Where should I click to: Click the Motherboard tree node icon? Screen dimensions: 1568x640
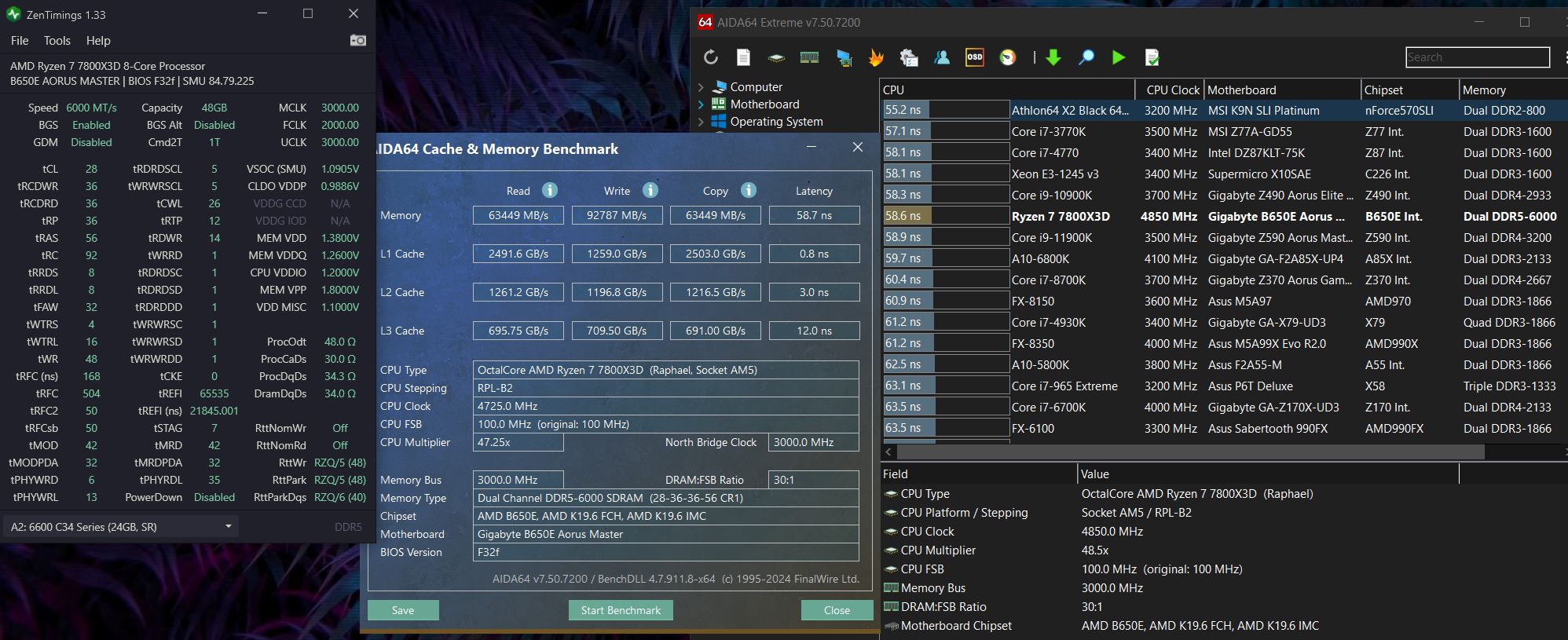pos(719,104)
